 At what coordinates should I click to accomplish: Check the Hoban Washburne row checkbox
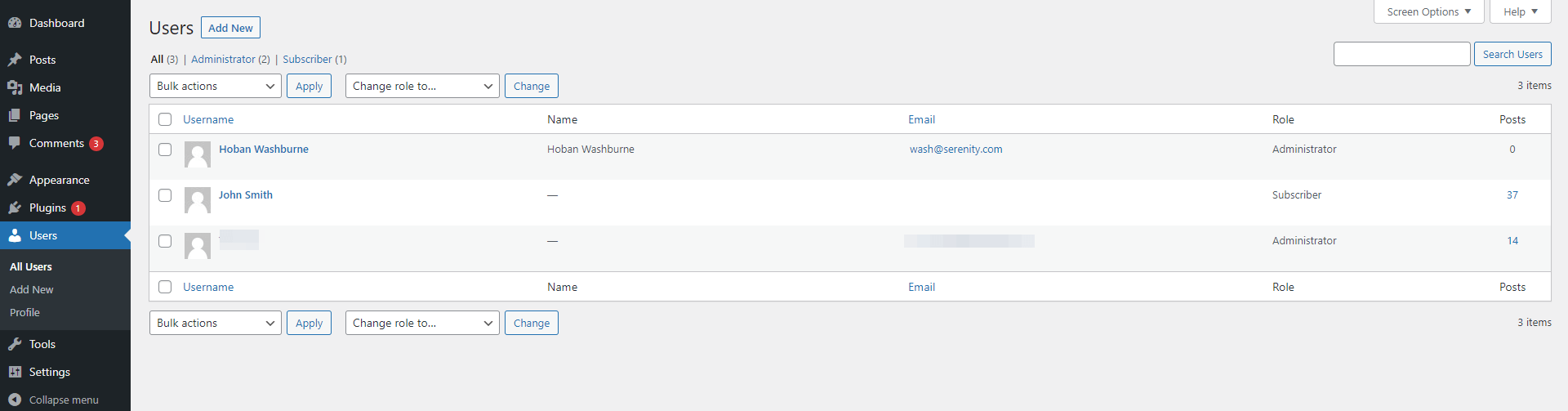165,150
